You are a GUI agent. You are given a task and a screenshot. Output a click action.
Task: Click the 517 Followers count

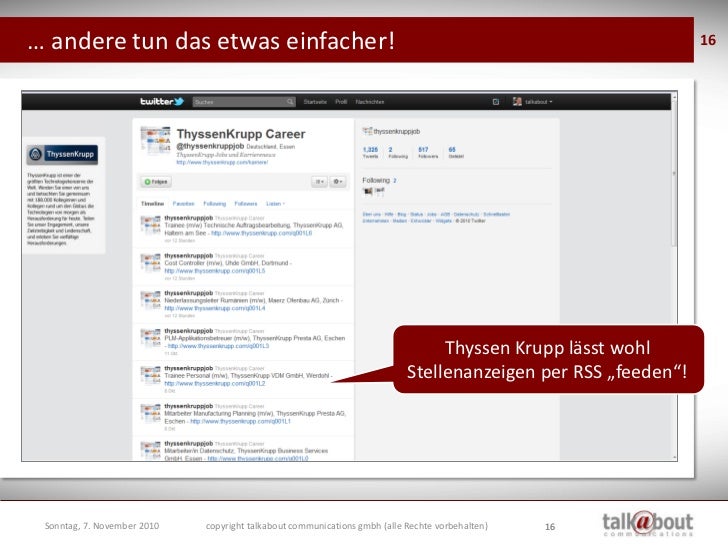[428, 152]
